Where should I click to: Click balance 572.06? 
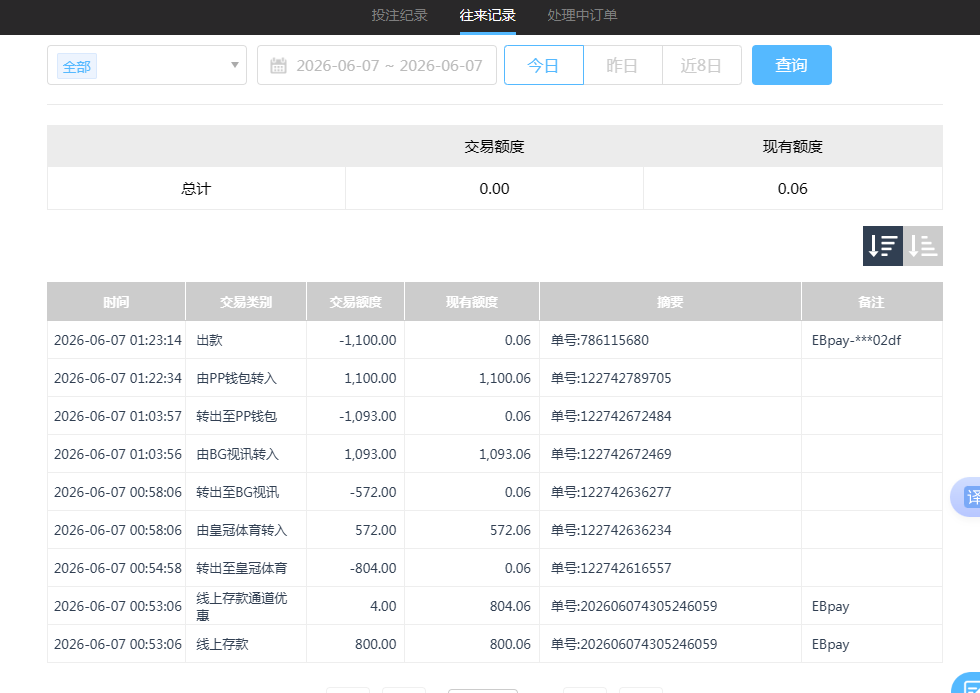click(510, 530)
